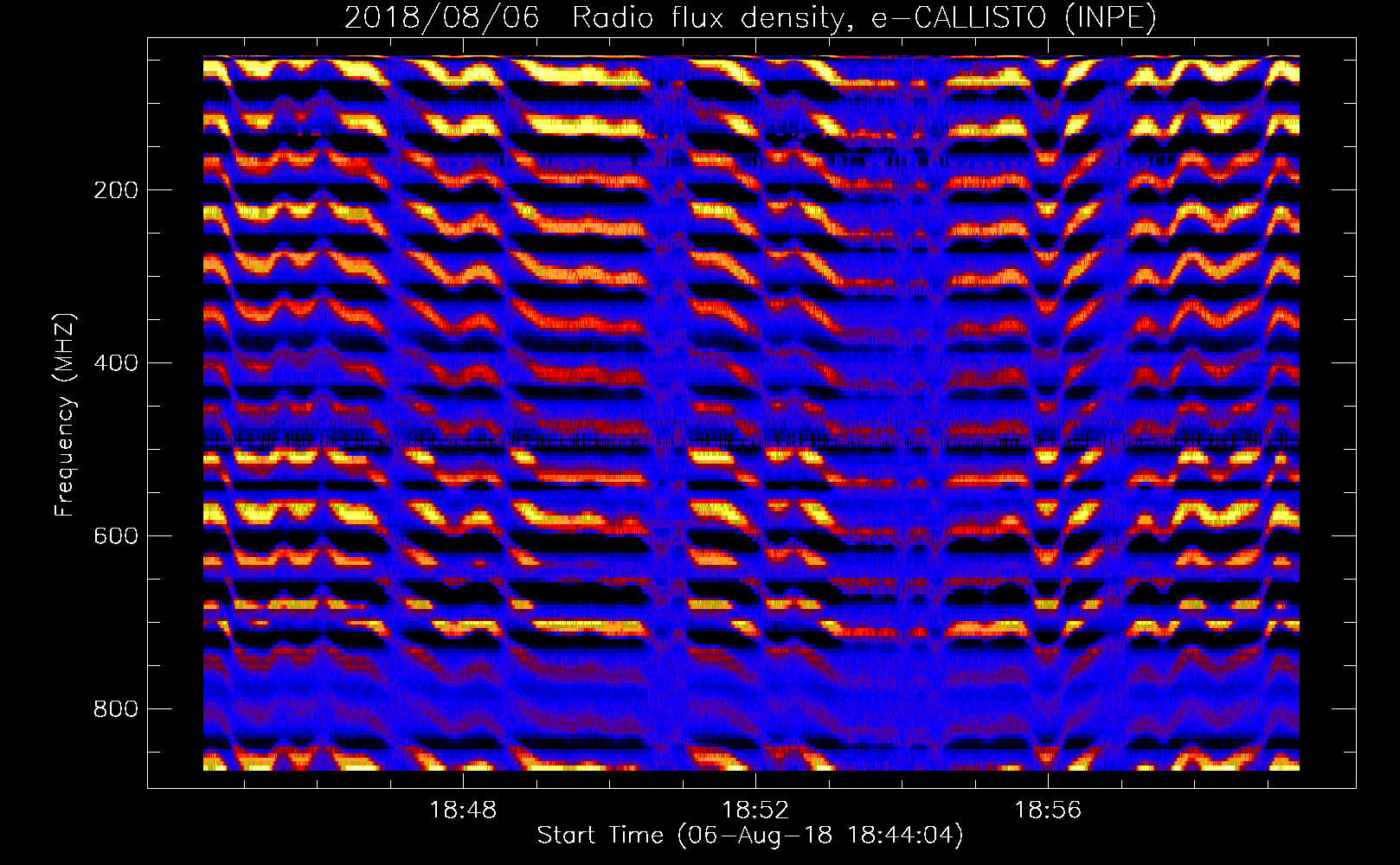Screen dimensions: 1400x865
Task: Click the 200 frequency tick label
Action: (115, 190)
